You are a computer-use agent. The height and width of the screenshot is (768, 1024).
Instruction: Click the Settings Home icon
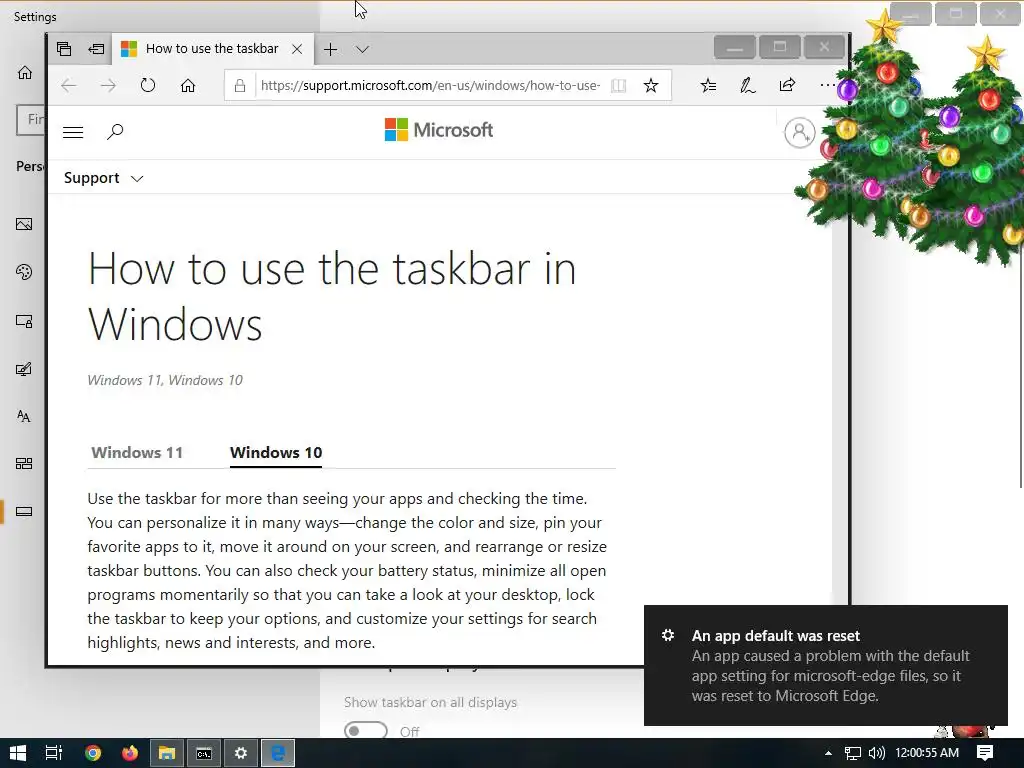click(25, 72)
